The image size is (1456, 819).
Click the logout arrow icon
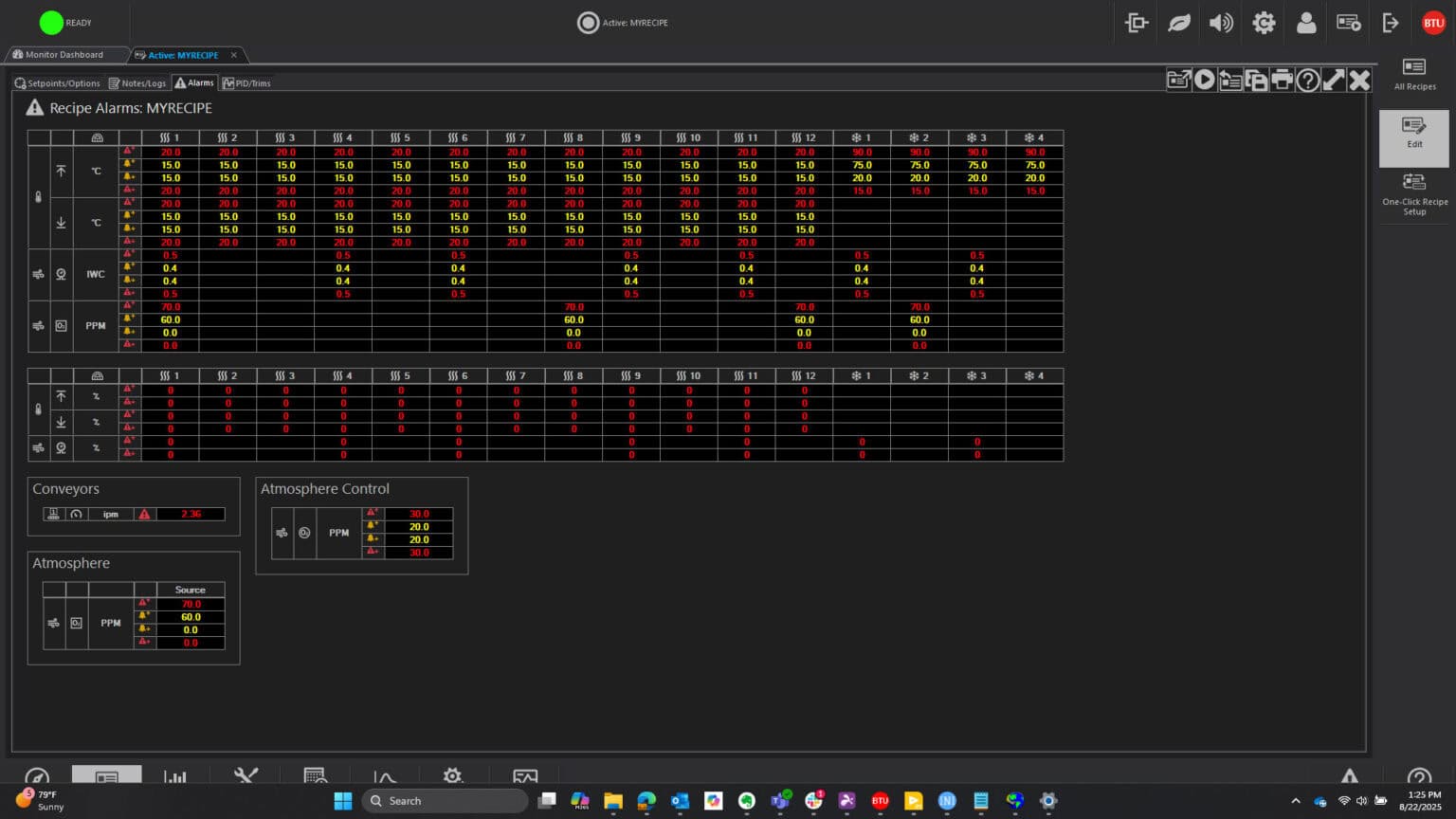click(x=1391, y=23)
